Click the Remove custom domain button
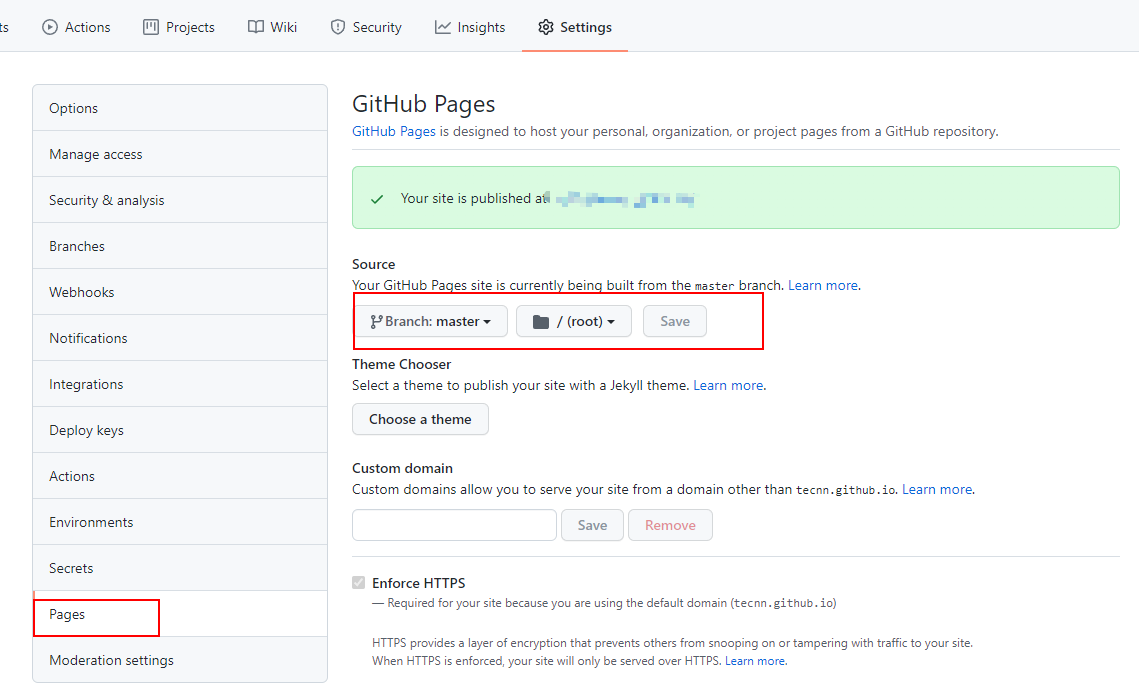1139x689 pixels. pyautogui.click(x=670, y=525)
